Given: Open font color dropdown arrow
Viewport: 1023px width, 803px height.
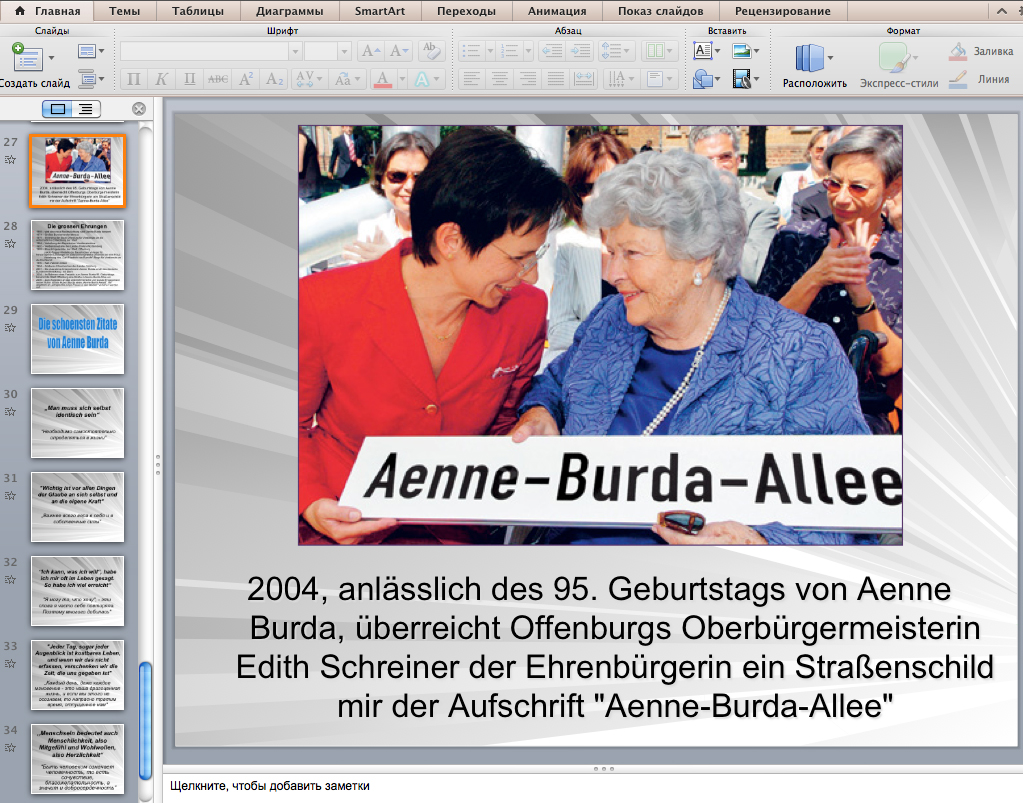Looking at the screenshot, I should pos(402,79).
